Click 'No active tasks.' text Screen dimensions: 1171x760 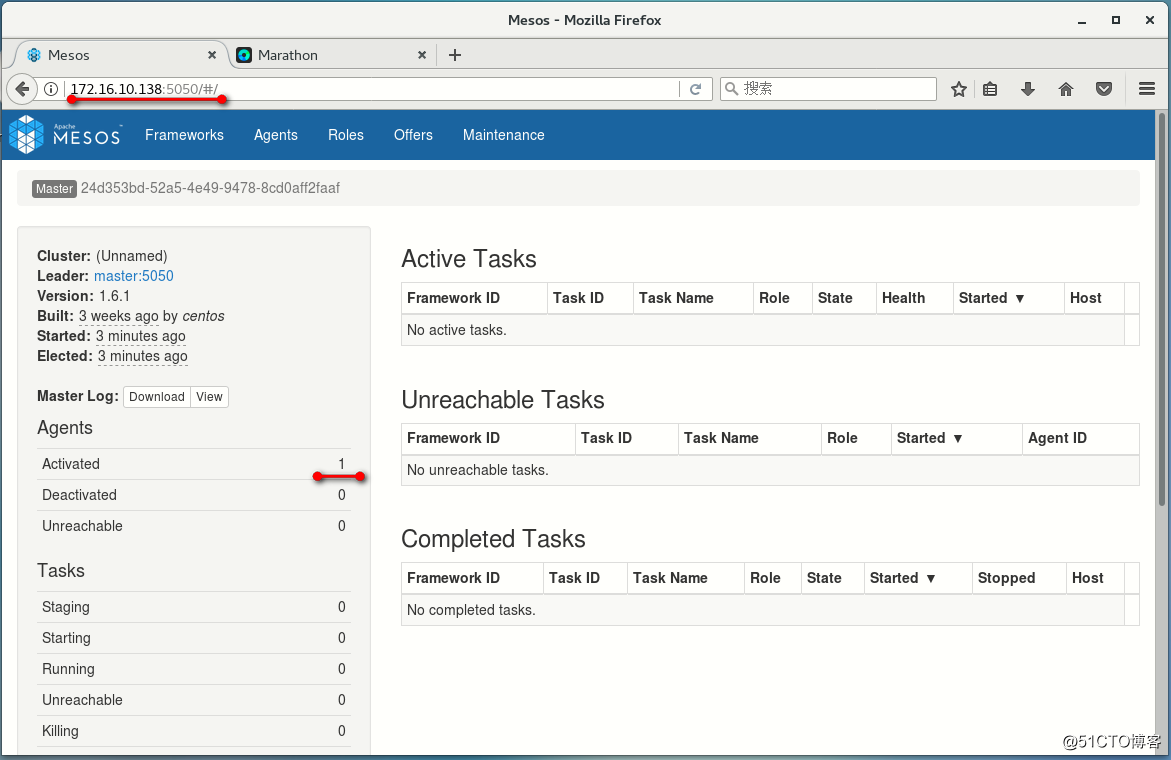coord(456,330)
